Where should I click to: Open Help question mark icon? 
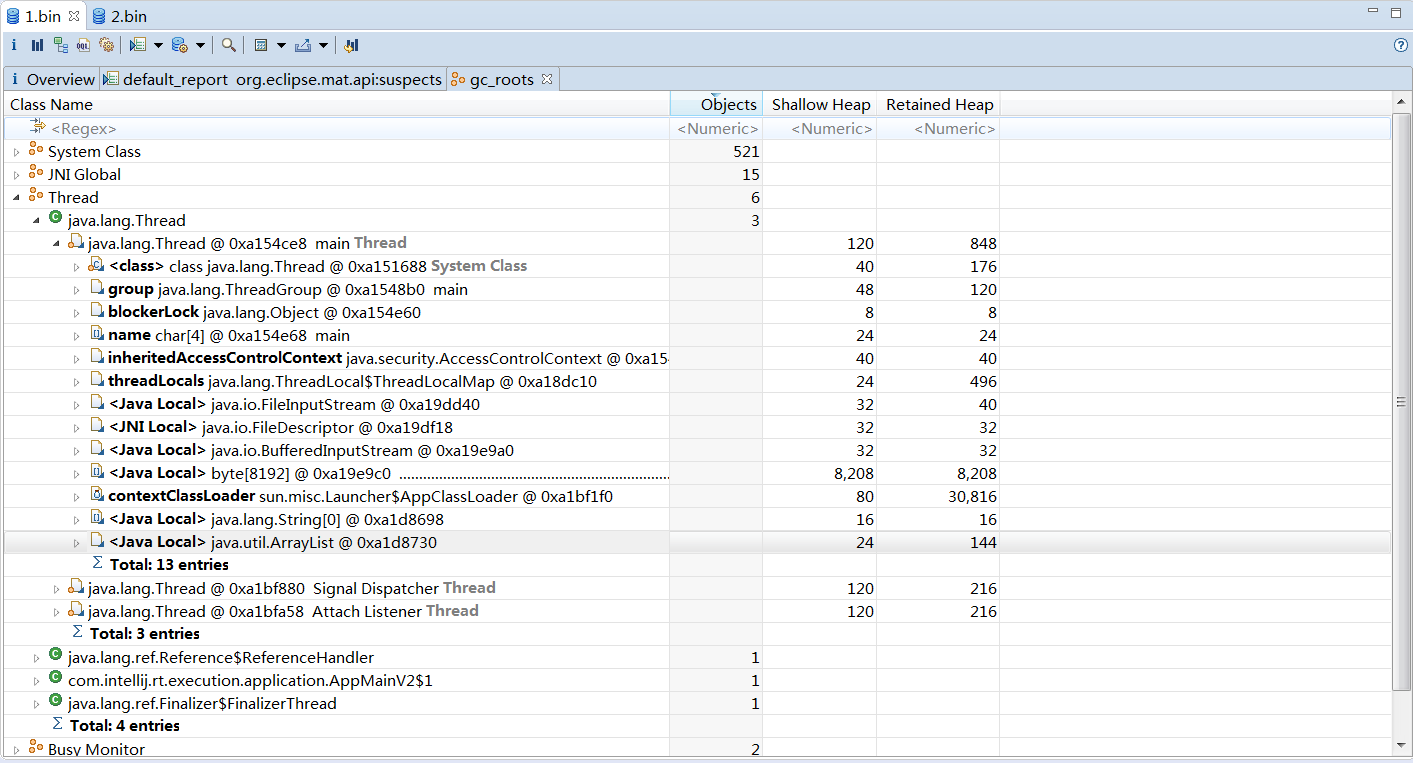[x=1401, y=45]
